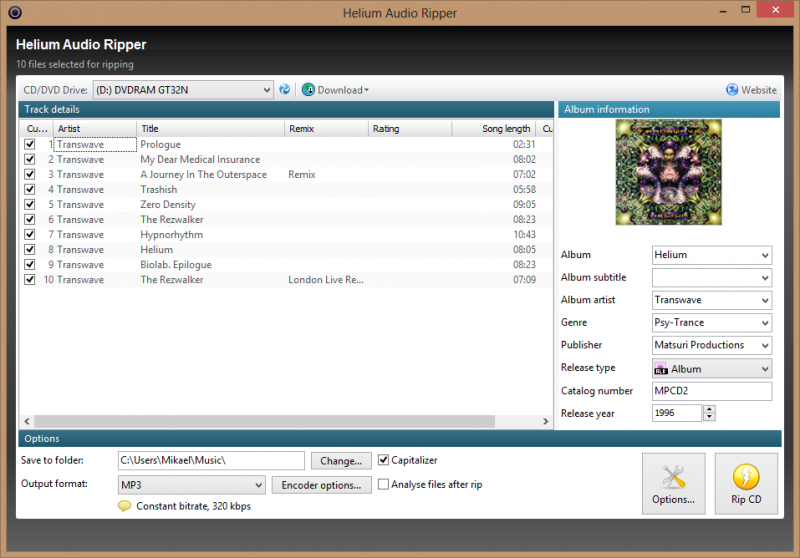
Task: Increase Release year with up arrow
Action: pos(709,409)
